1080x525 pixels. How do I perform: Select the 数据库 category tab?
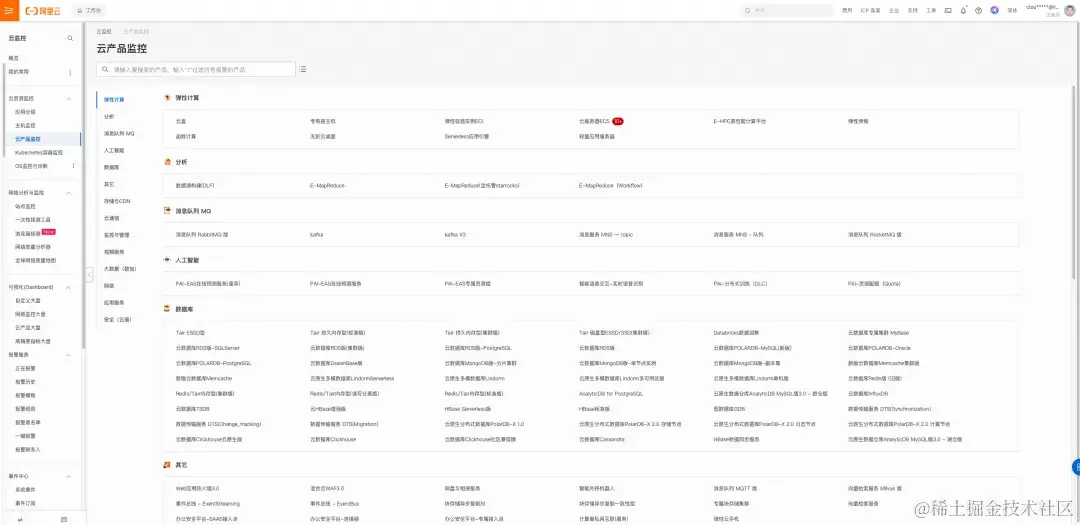(111, 167)
